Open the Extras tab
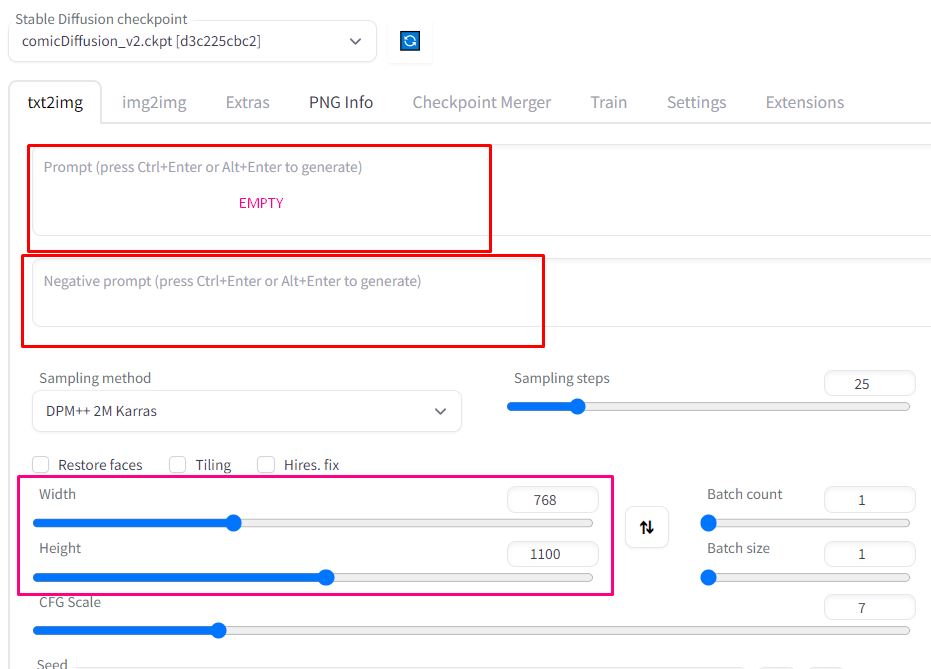 [248, 102]
